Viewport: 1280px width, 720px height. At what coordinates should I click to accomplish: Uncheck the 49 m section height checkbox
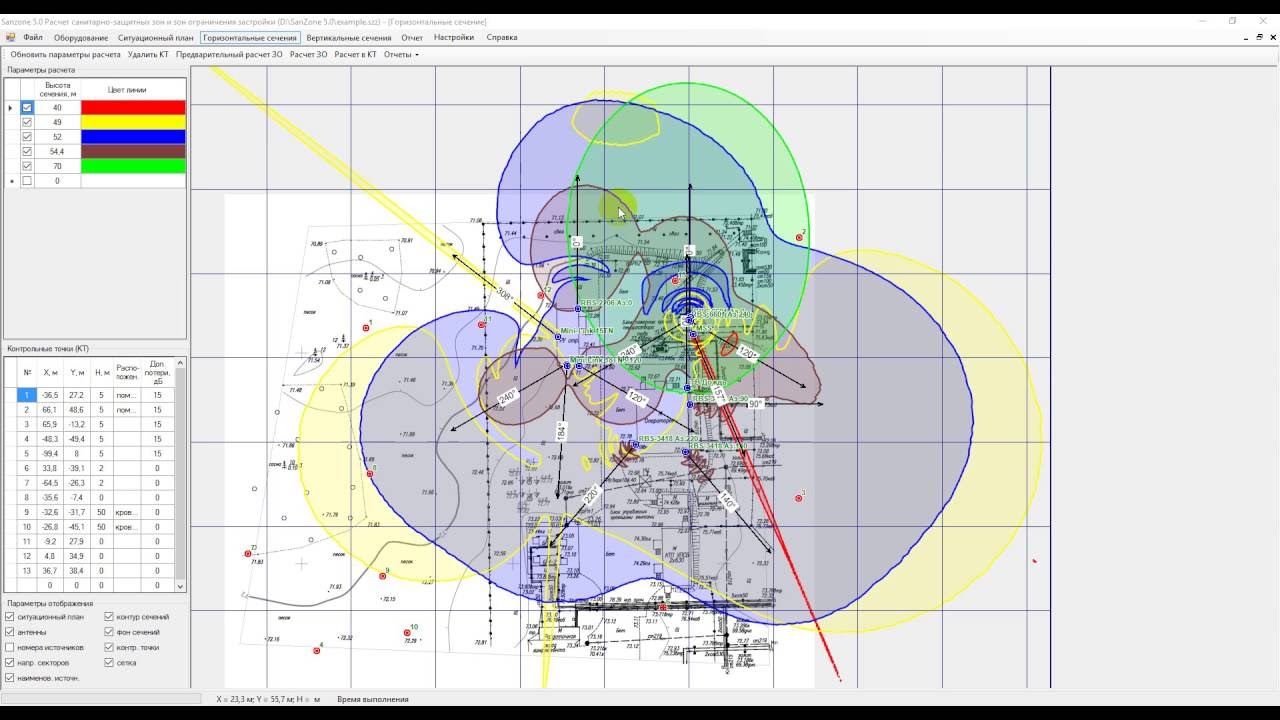27,122
